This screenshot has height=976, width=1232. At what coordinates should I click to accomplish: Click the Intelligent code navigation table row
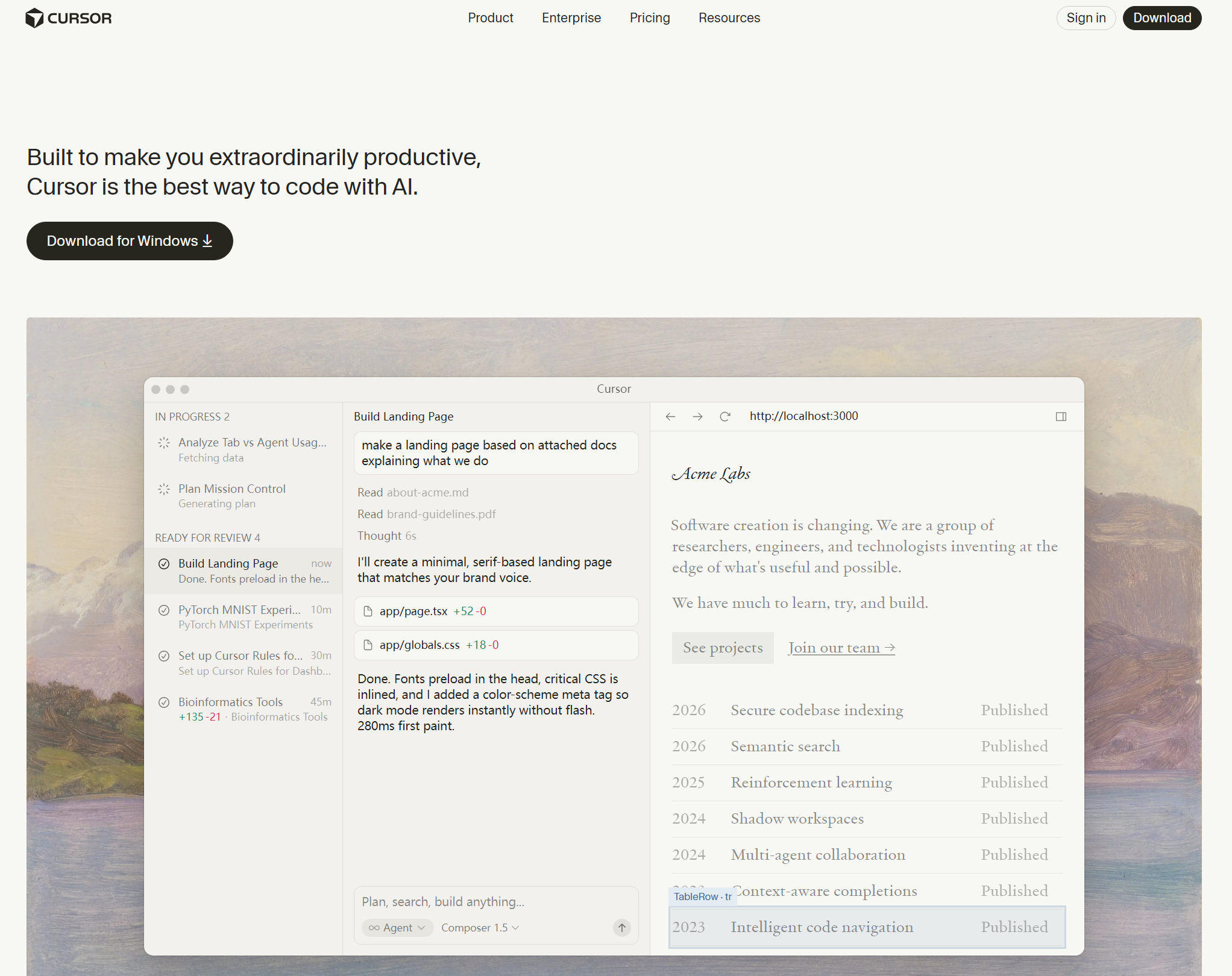pyautogui.click(x=867, y=927)
